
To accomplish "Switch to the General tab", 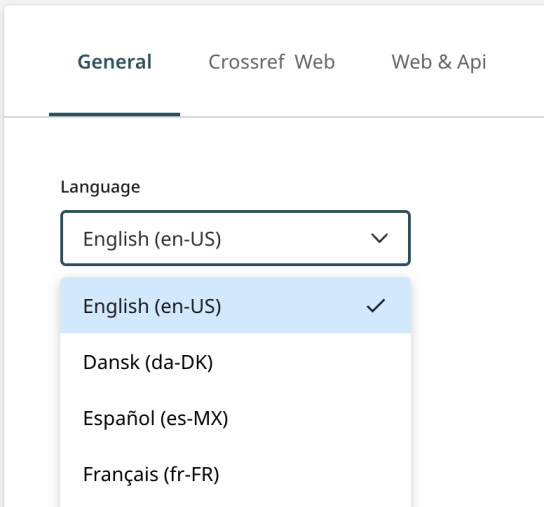I will point(114,62).
